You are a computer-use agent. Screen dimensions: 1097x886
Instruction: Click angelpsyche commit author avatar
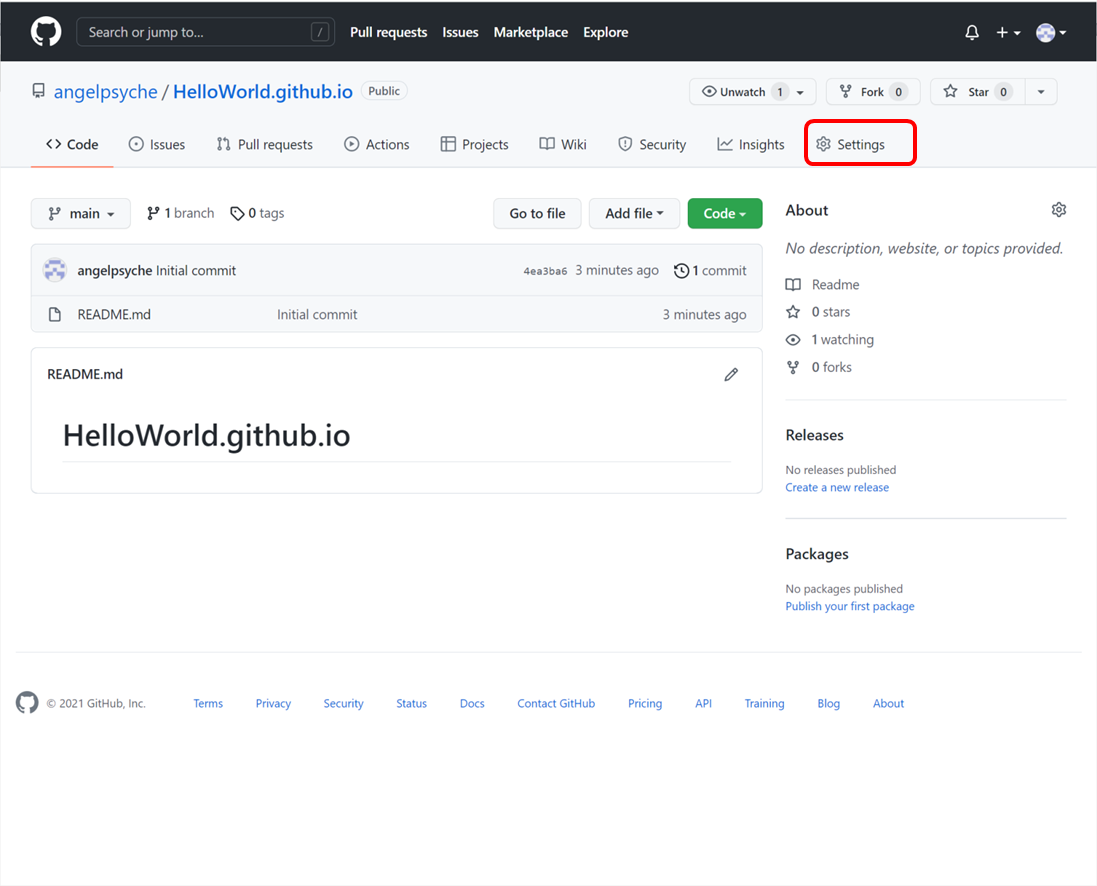tap(55, 270)
